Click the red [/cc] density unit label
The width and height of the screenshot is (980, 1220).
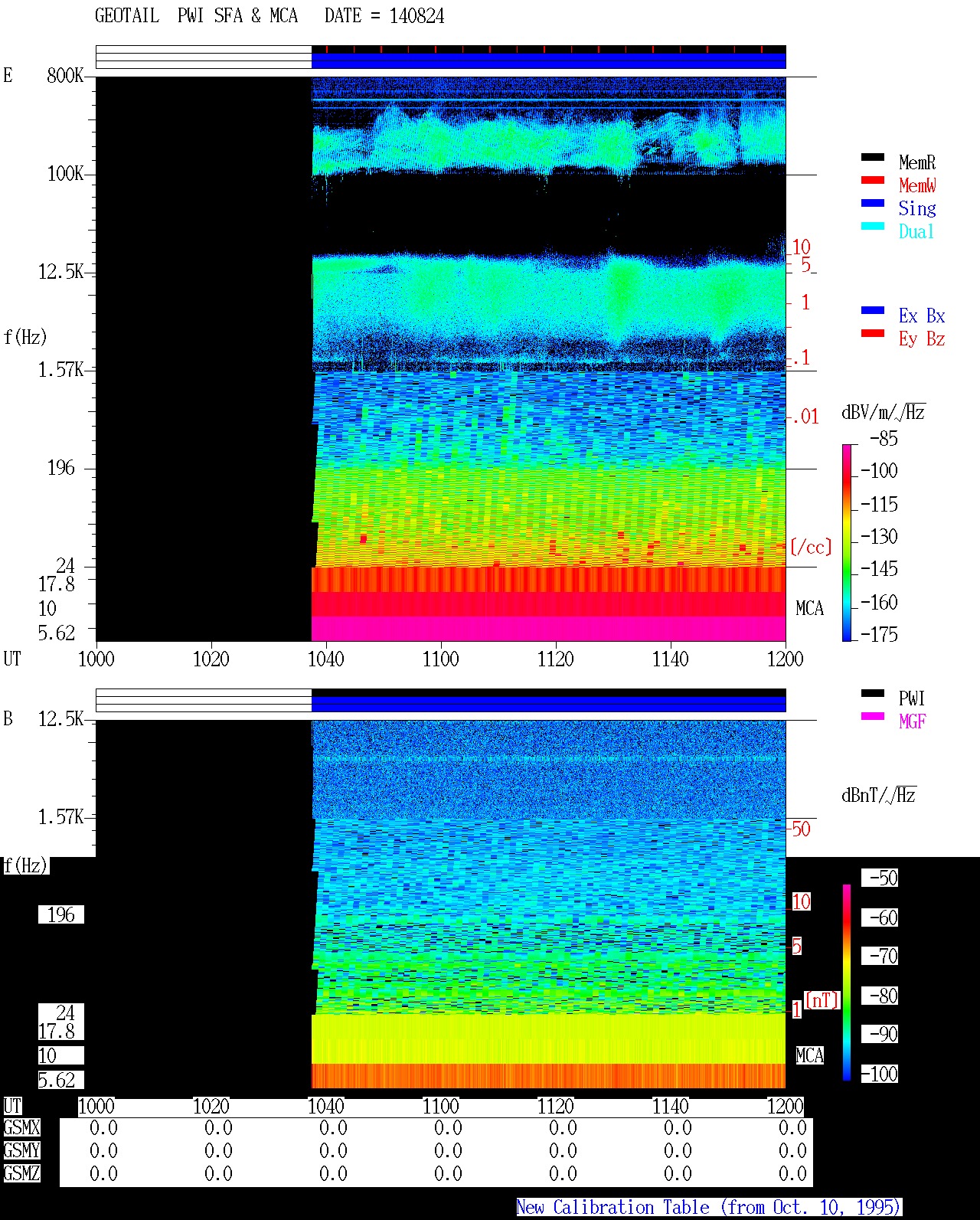[x=810, y=547]
